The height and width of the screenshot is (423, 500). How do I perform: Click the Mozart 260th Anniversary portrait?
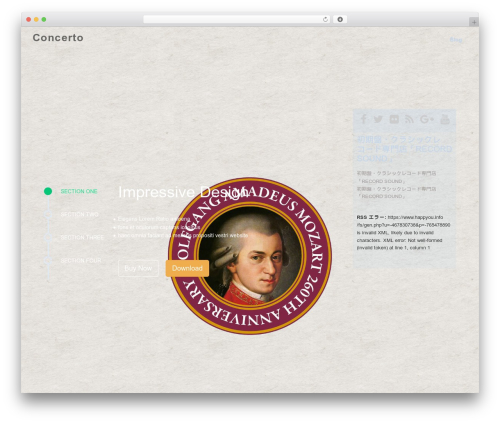(250, 255)
